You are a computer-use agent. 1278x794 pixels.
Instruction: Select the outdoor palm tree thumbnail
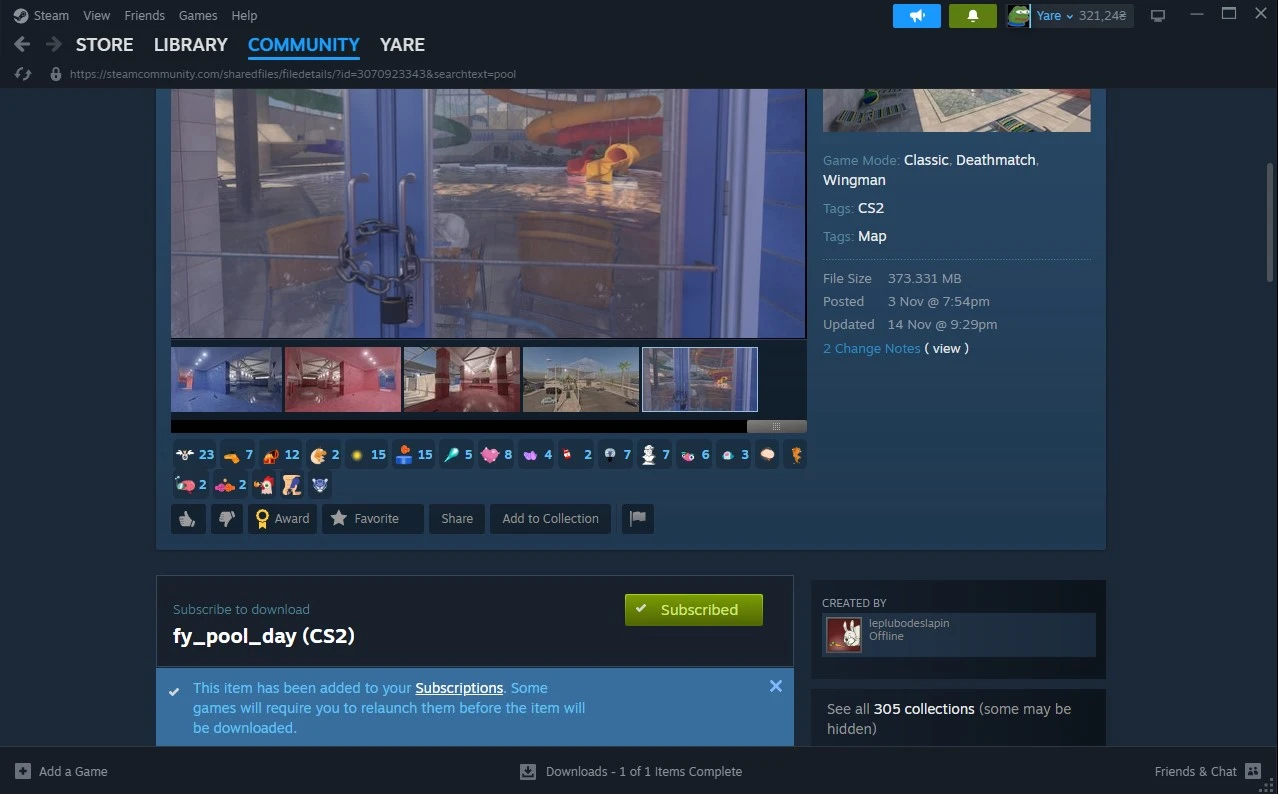(x=580, y=379)
